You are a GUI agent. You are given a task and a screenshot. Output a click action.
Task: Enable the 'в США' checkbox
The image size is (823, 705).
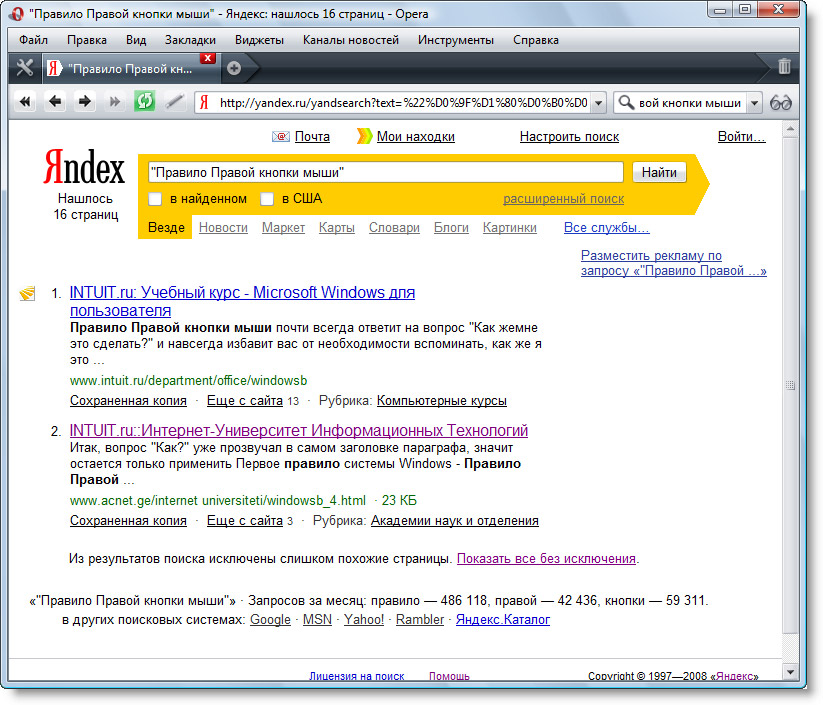267,199
